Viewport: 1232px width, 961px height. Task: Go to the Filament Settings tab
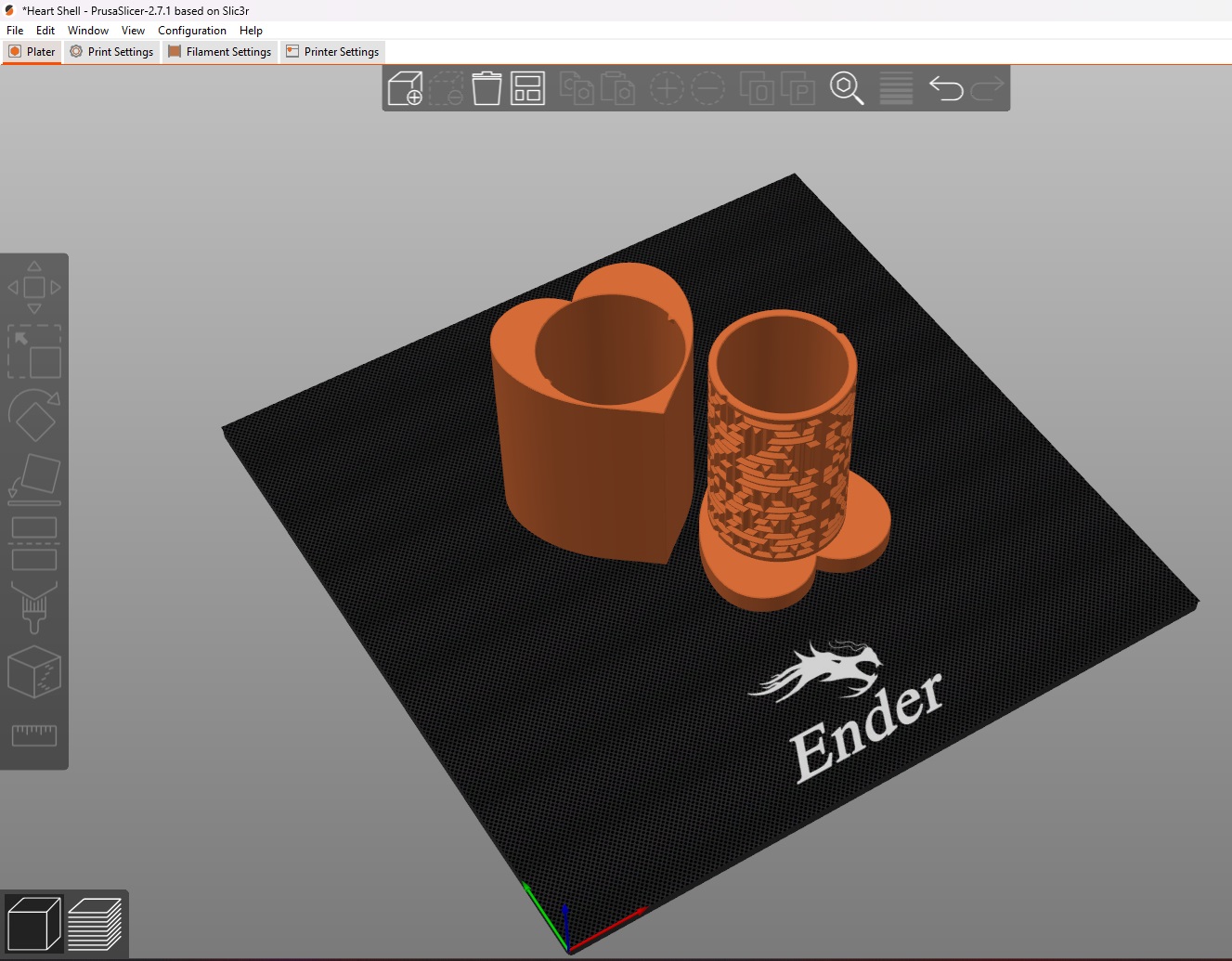click(x=220, y=52)
